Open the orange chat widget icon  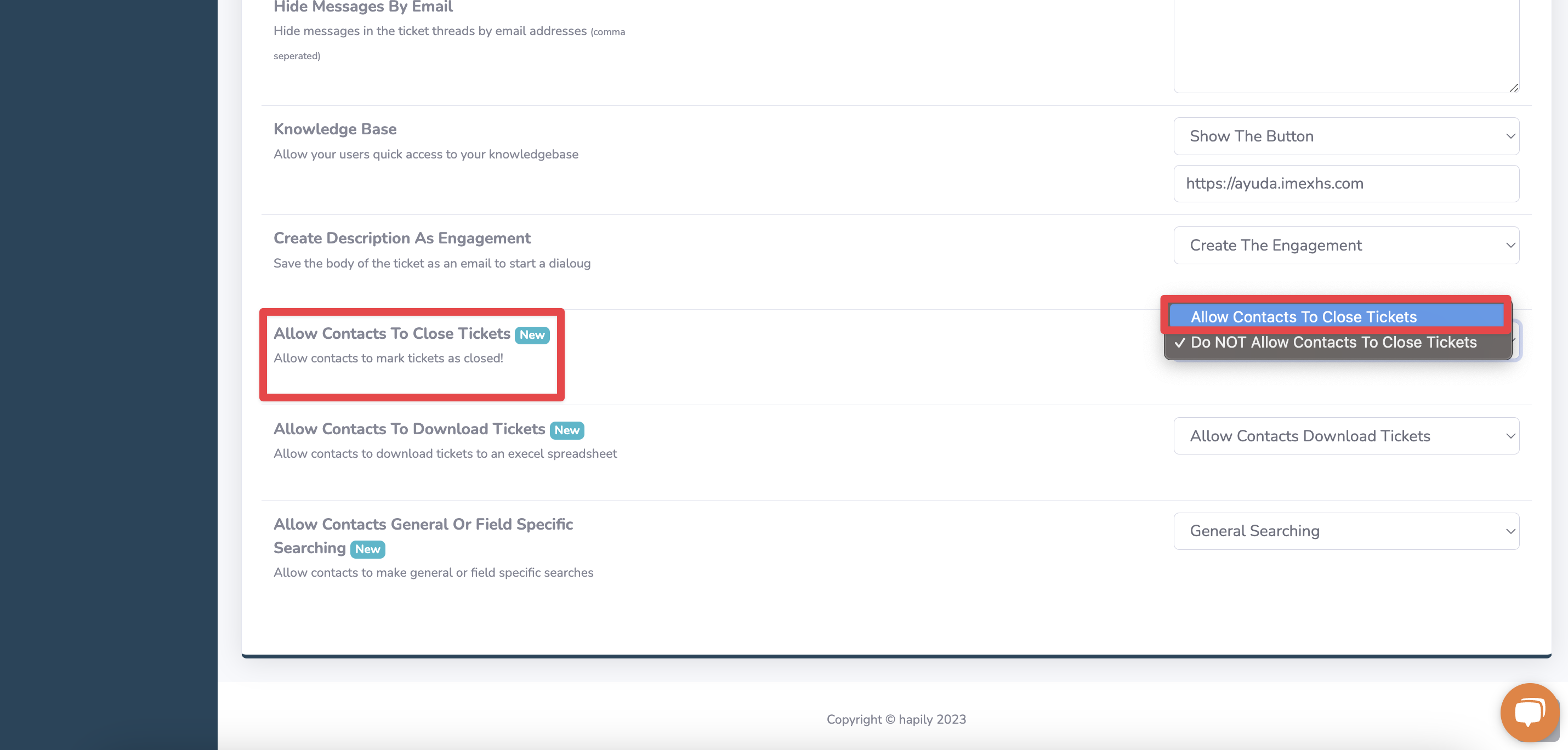pyautogui.click(x=1529, y=712)
